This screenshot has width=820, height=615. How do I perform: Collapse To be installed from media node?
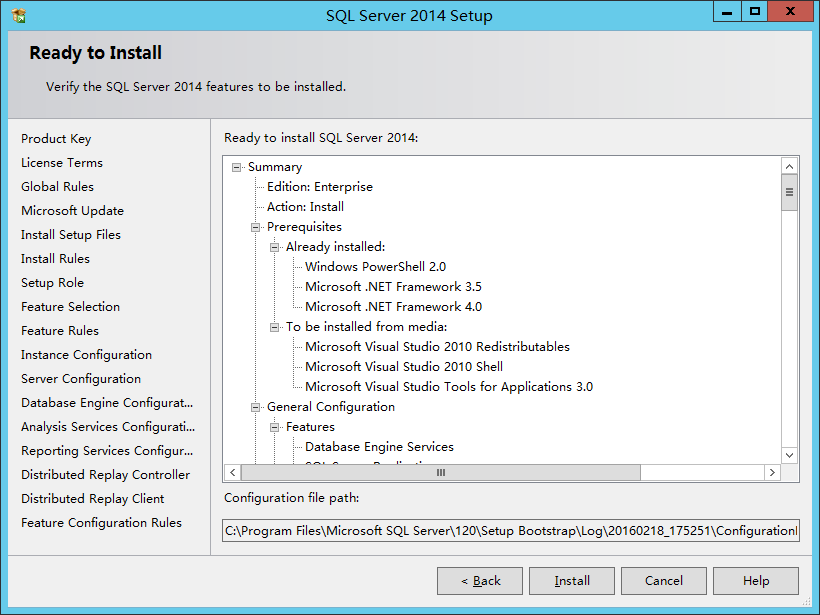(274, 327)
